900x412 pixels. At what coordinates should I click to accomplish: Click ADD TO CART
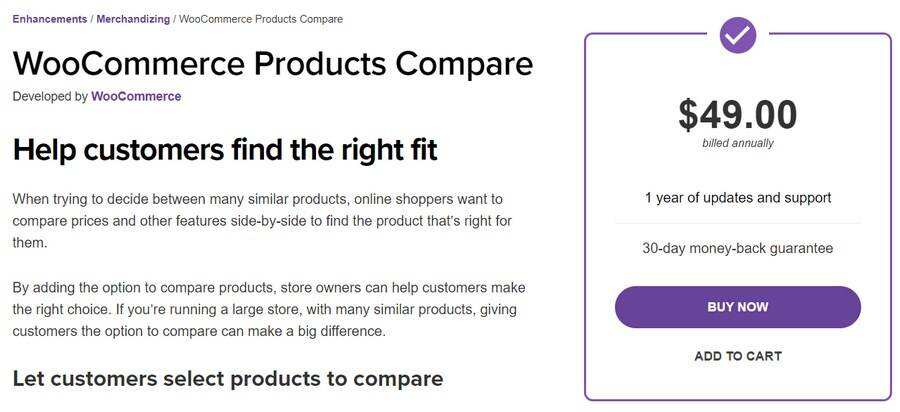(x=738, y=356)
